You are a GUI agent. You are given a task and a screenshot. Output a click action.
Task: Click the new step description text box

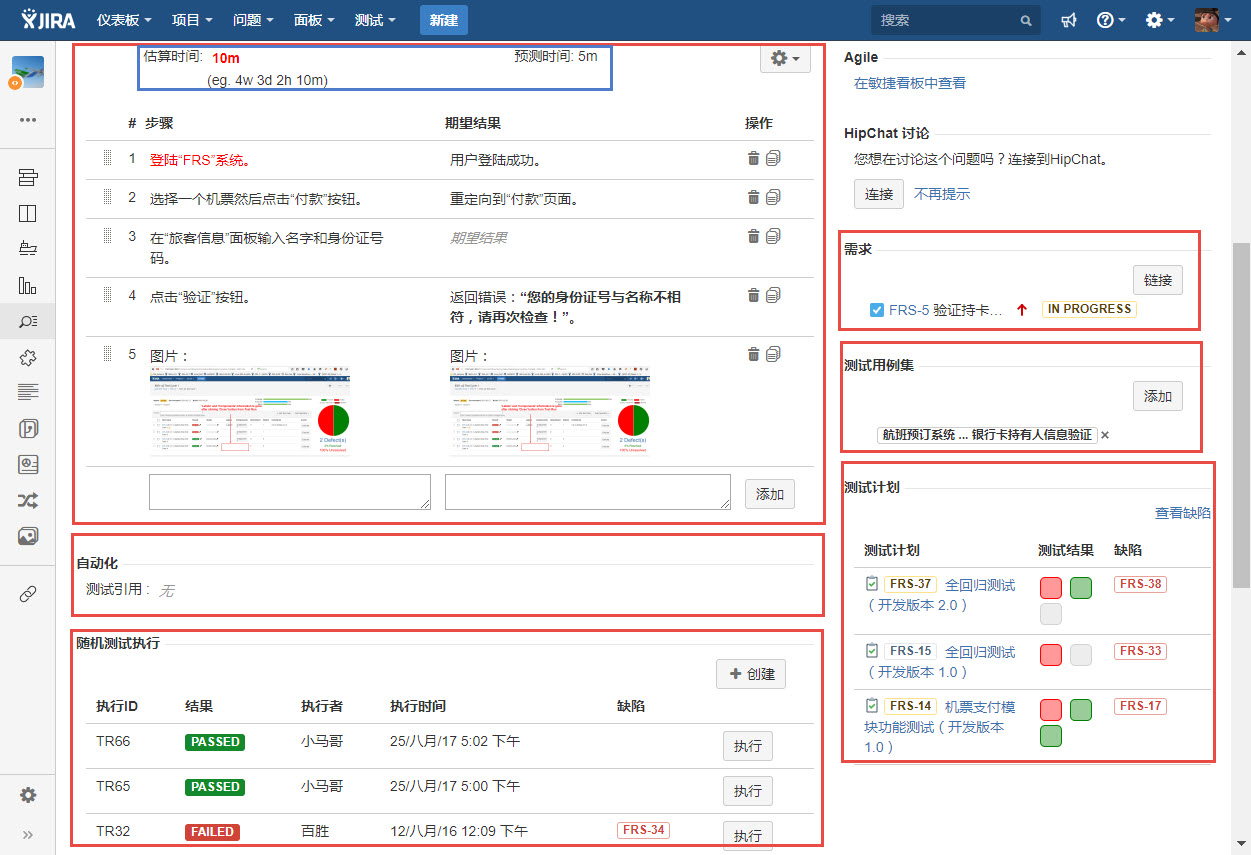coord(289,492)
